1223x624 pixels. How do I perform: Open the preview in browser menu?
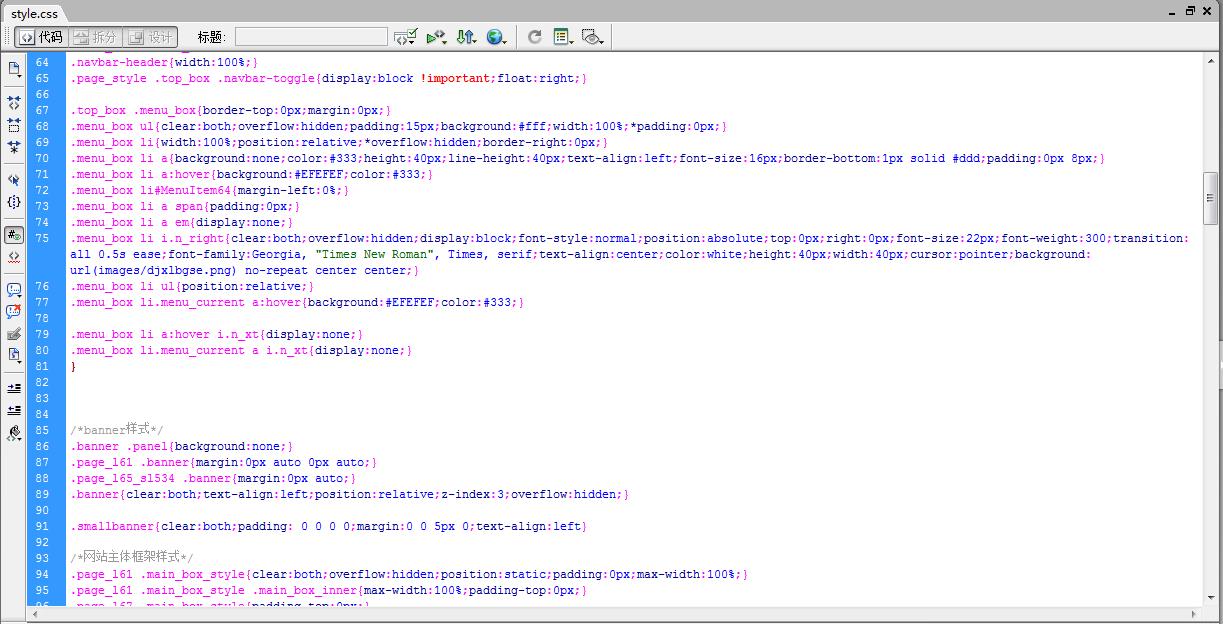point(496,37)
